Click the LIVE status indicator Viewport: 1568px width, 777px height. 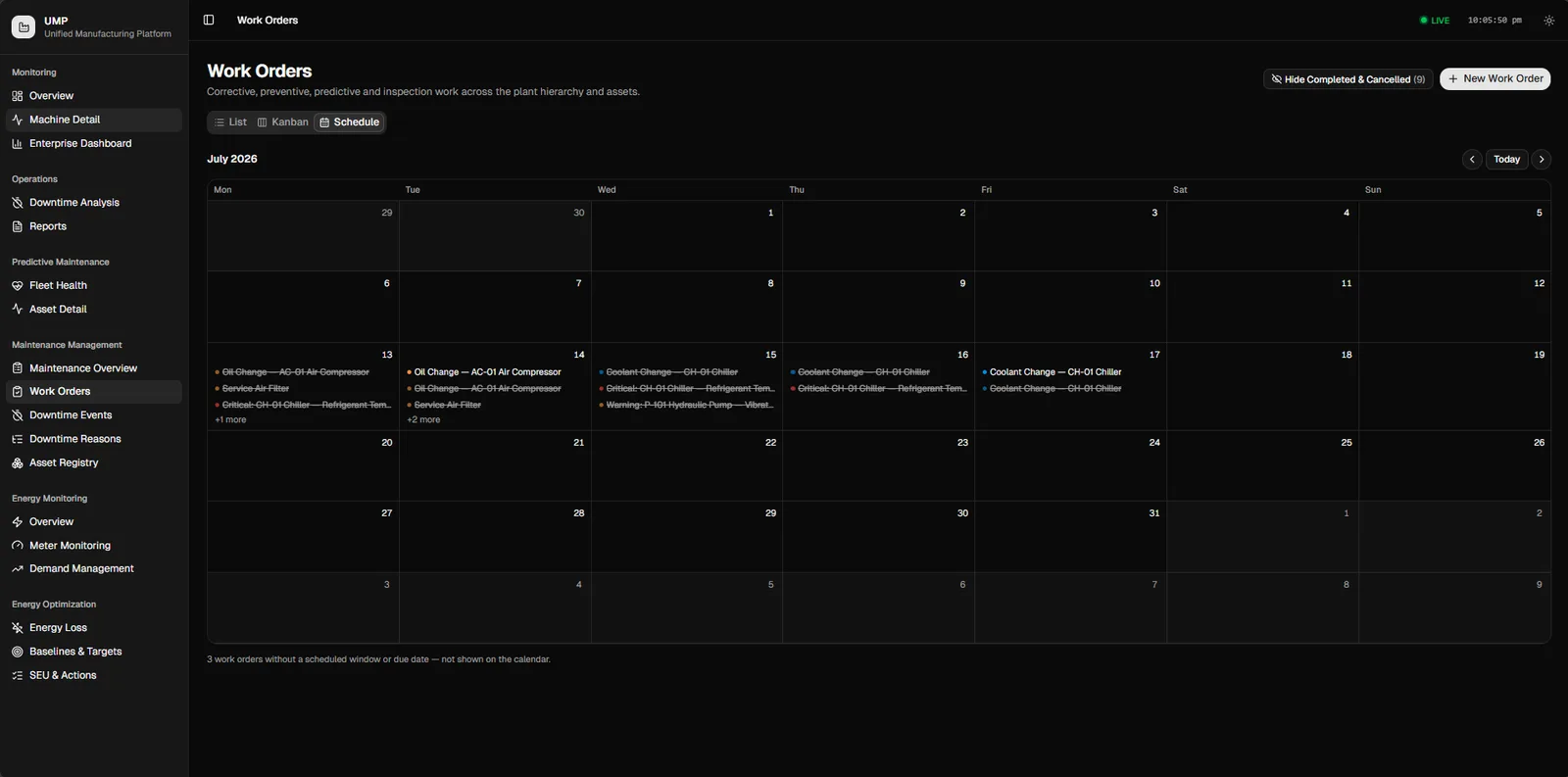[x=1435, y=21]
